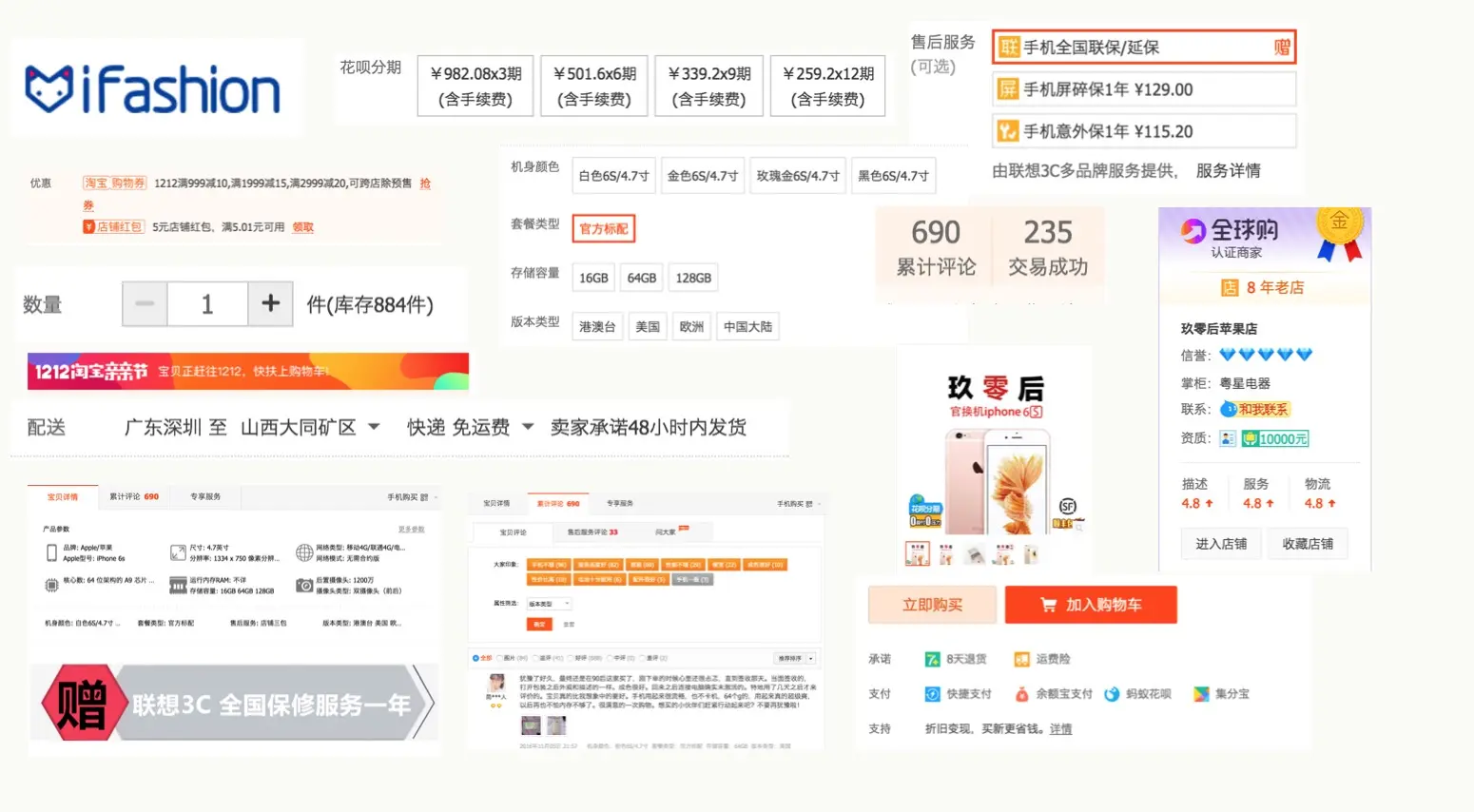Click the minus quantity button
Image resolution: width=1474 pixels, height=812 pixels.
pyautogui.click(x=145, y=304)
